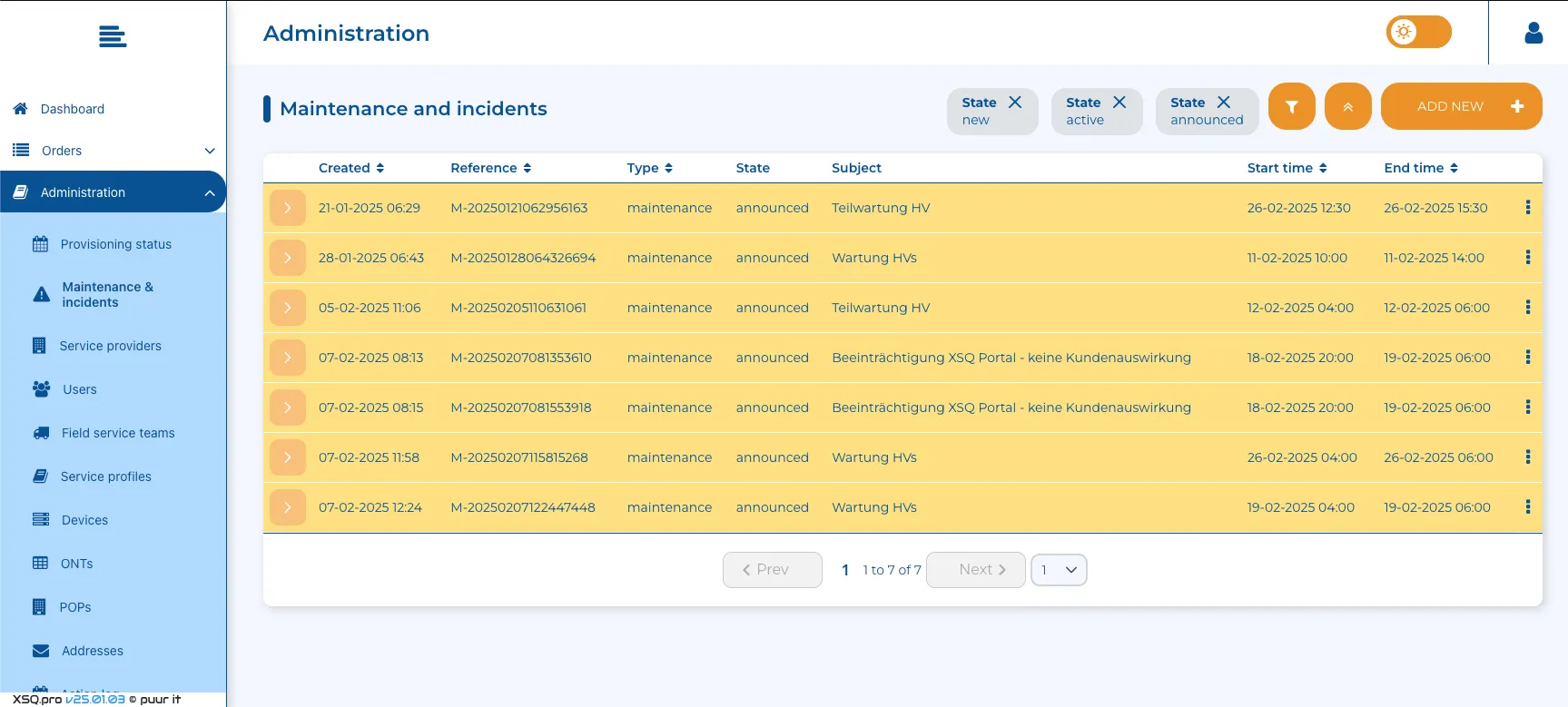Open ONTs page
This screenshot has height=707, width=1568.
77,564
